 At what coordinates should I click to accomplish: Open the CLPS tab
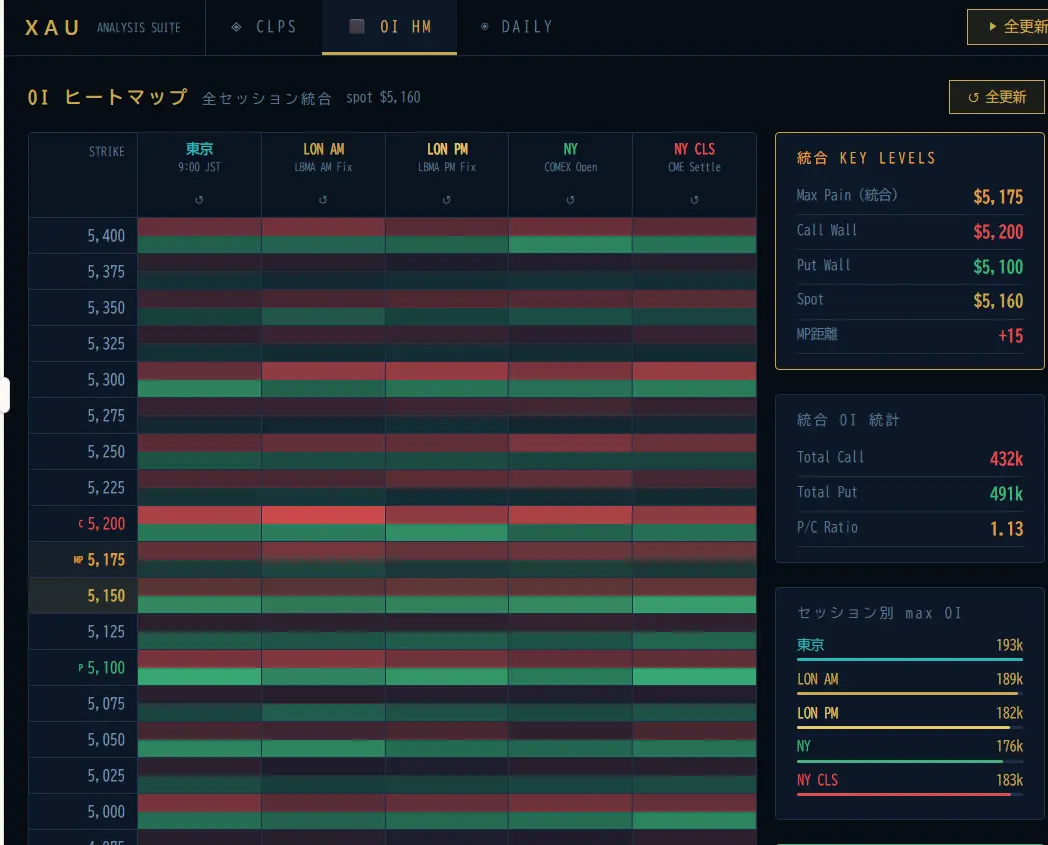click(x=264, y=27)
